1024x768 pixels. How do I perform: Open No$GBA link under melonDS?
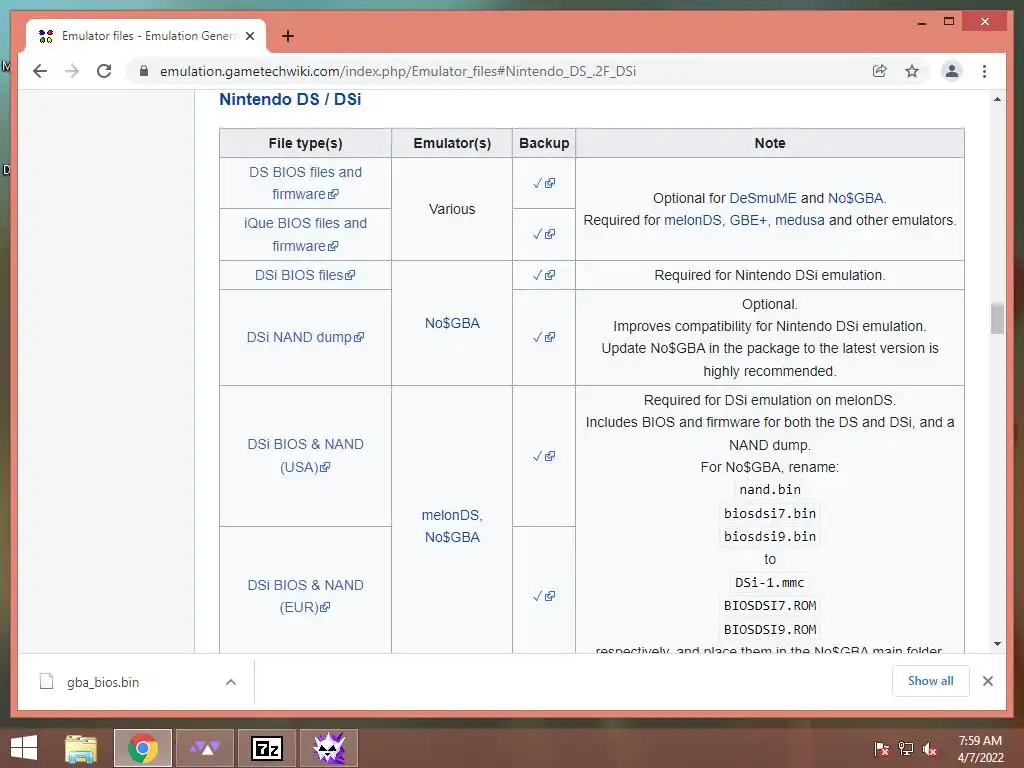tap(452, 537)
